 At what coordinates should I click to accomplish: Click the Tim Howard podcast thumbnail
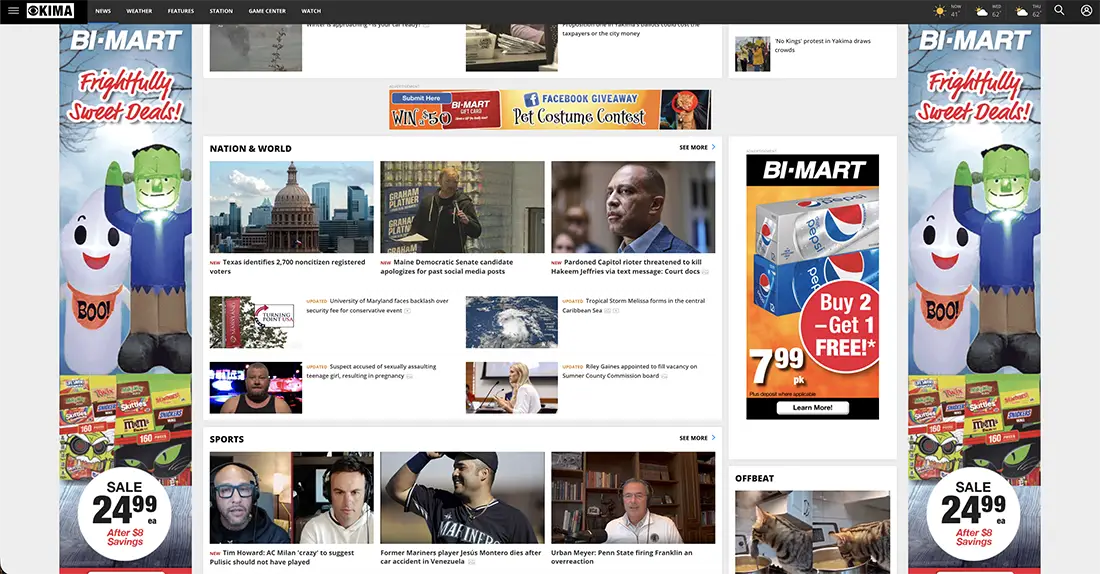pyautogui.click(x=292, y=498)
